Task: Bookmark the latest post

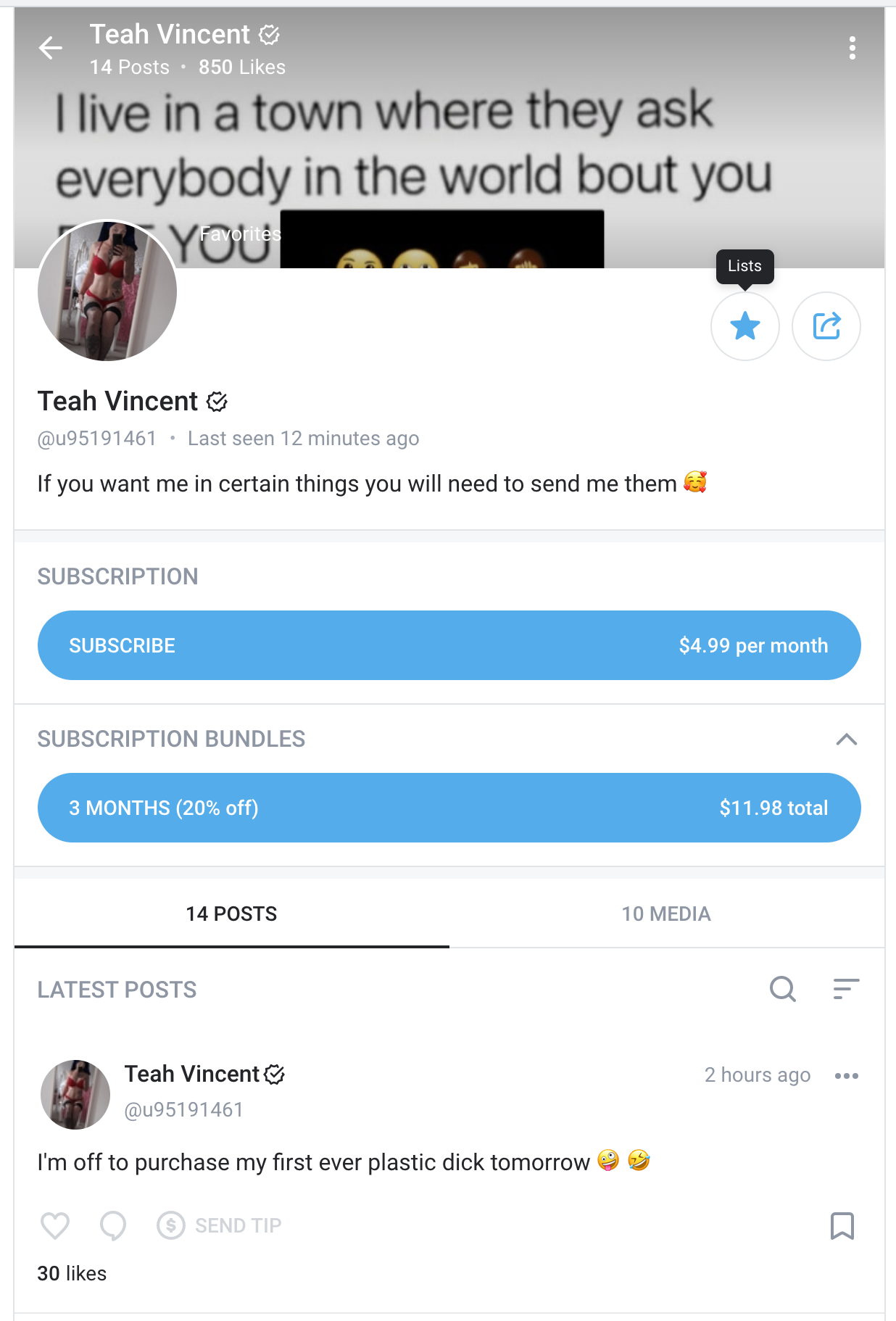Action: (842, 1226)
